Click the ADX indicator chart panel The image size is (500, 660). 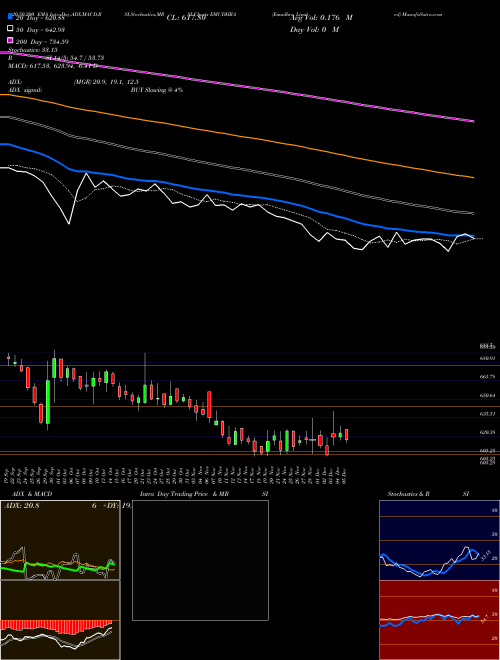click(60, 540)
